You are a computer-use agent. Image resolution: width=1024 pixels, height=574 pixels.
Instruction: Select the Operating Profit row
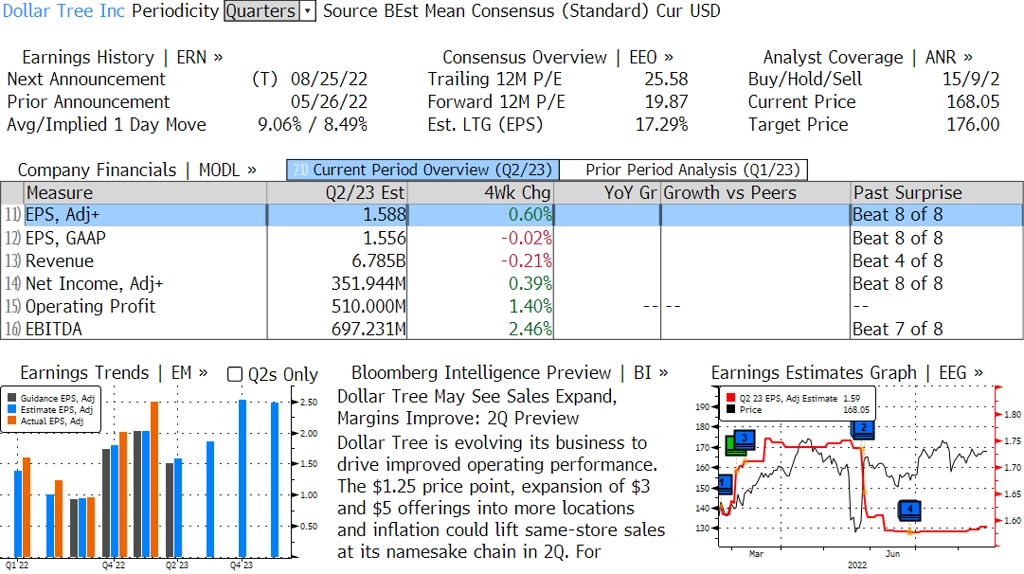[x=512, y=306]
